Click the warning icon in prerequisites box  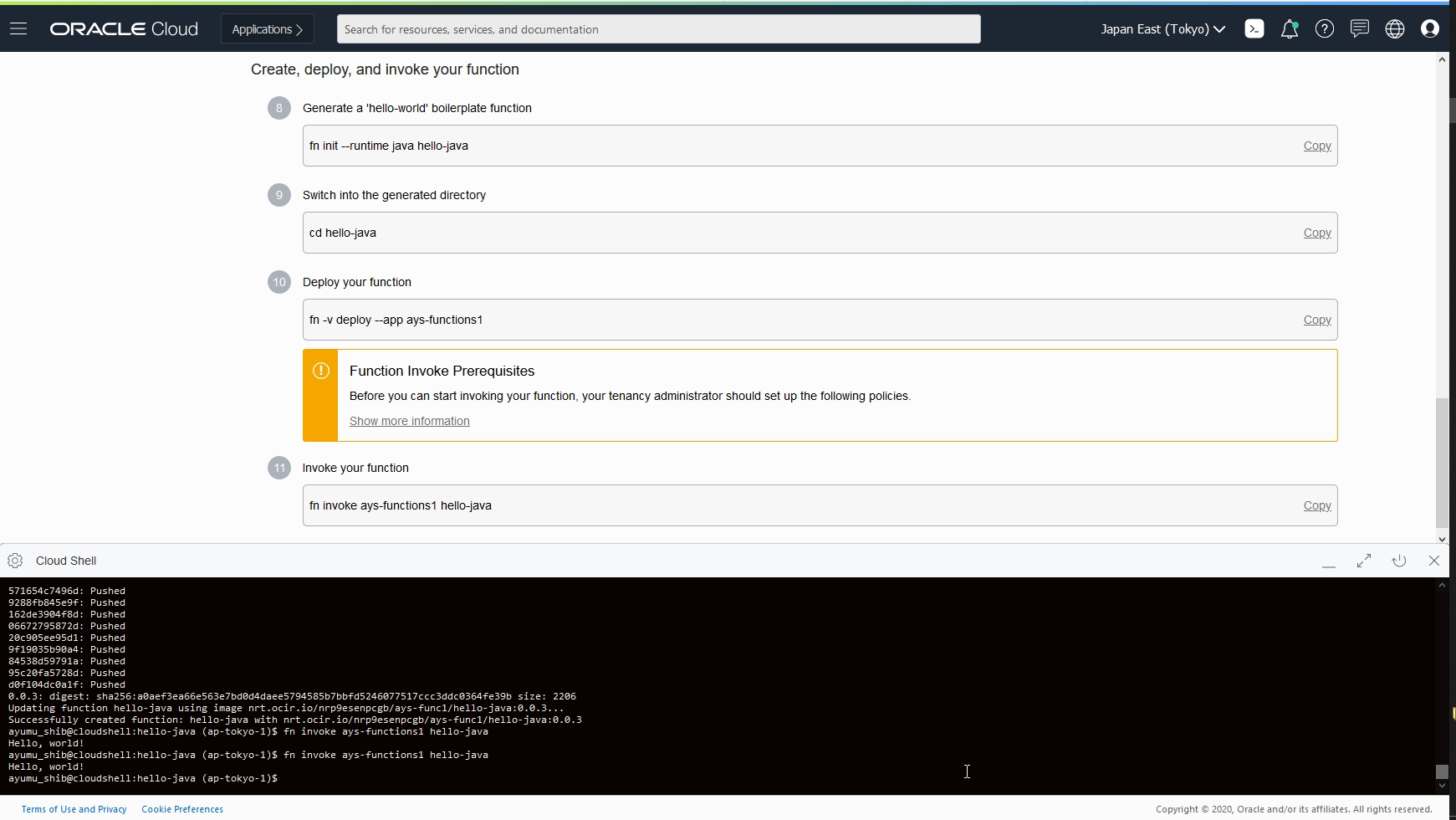coord(321,371)
